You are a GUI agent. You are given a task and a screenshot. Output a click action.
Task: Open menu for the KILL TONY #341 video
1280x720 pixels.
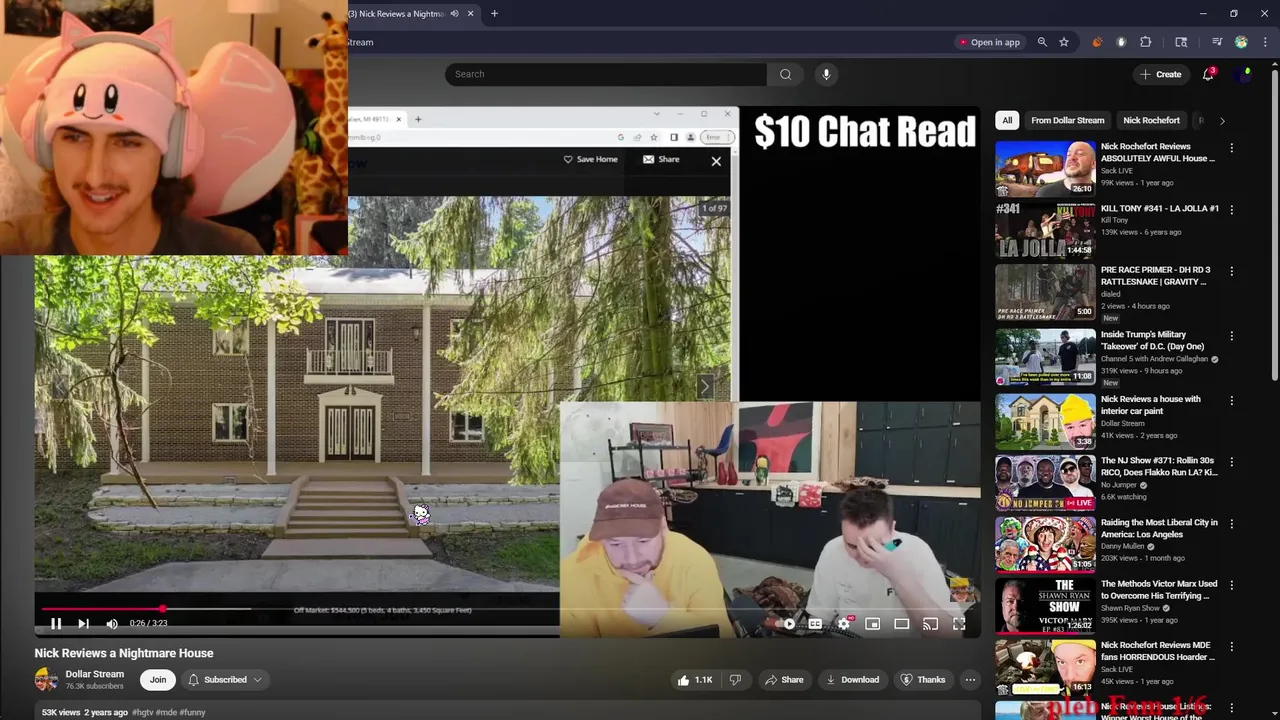click(x=1231, y=210)
